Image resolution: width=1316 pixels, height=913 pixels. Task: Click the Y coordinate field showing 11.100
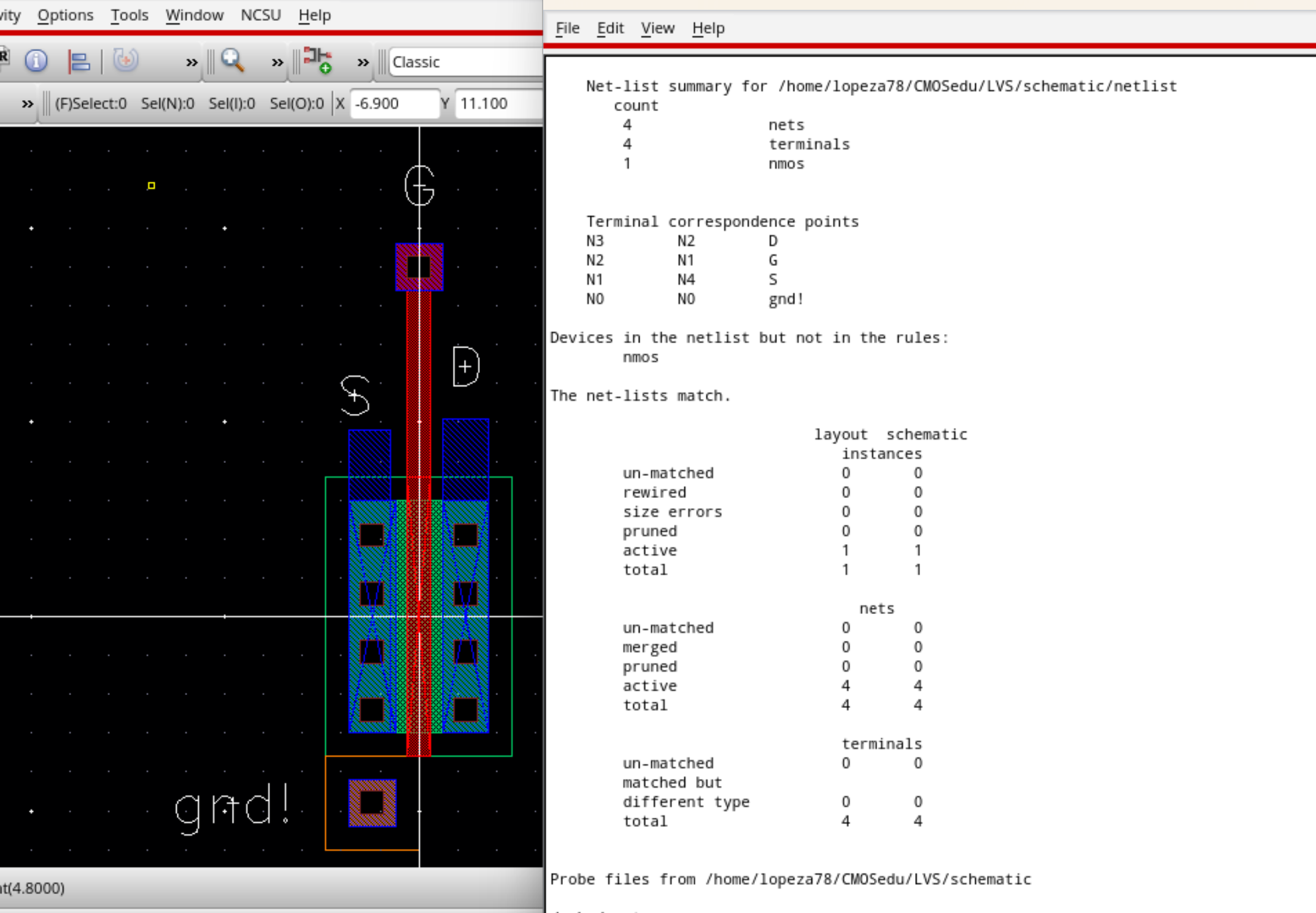(x=497, y=103)
